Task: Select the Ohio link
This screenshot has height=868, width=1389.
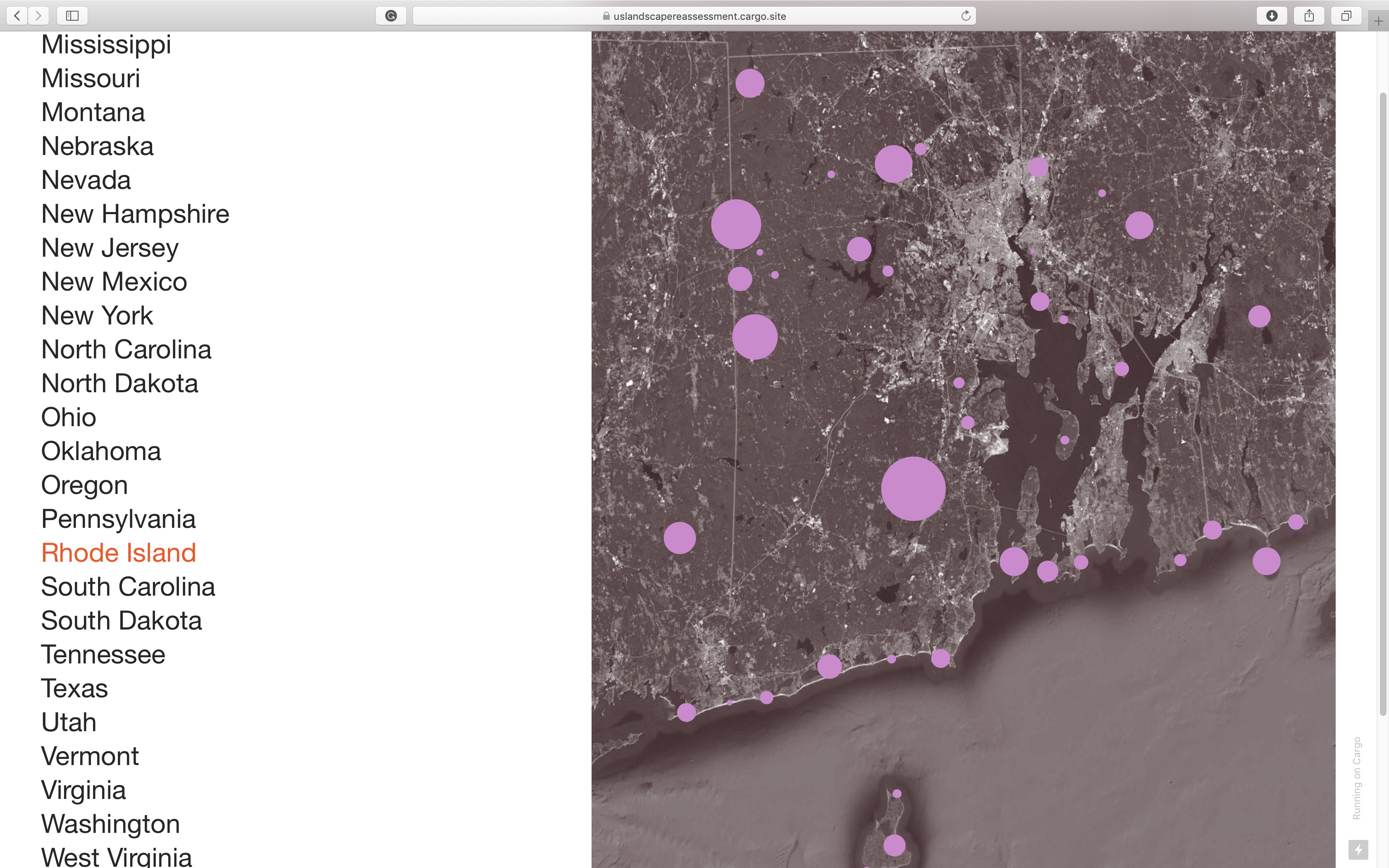Action: pyautogui.click(x=69, y=417)
